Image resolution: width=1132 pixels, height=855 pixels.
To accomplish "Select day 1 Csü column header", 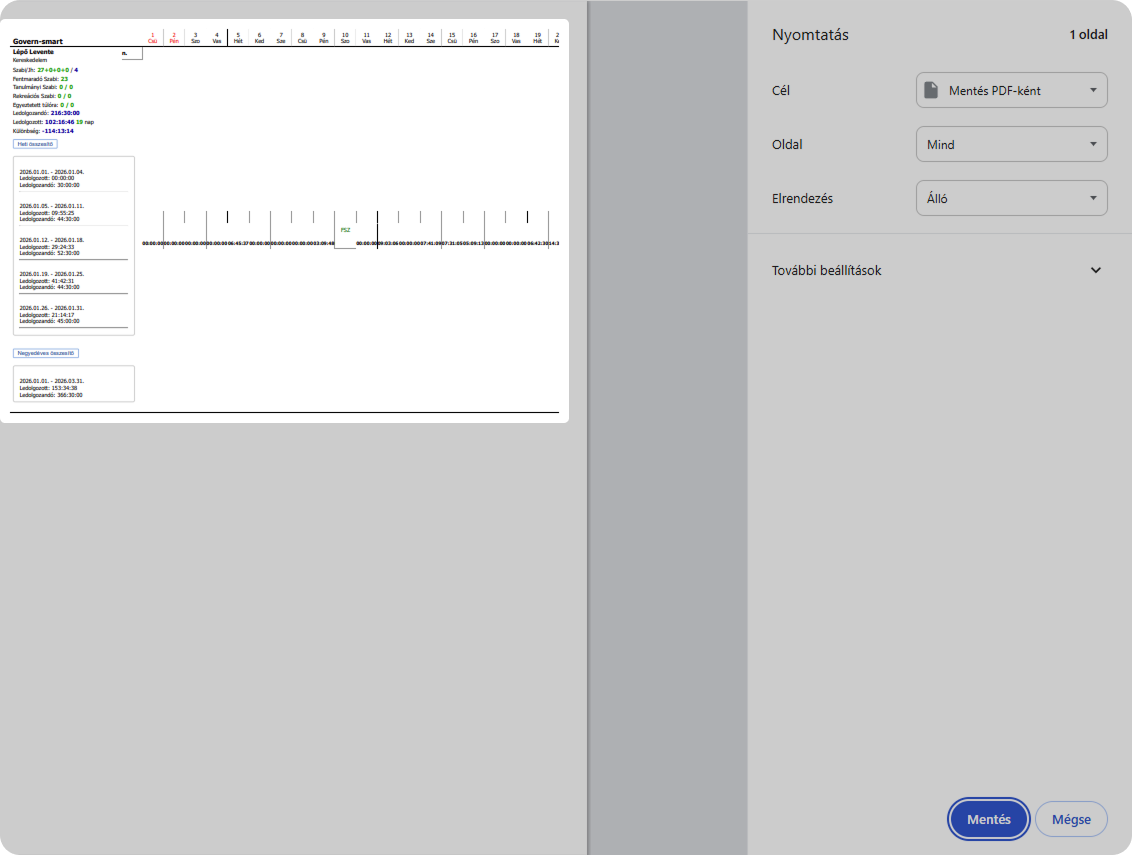I will (x=152, y=38).
